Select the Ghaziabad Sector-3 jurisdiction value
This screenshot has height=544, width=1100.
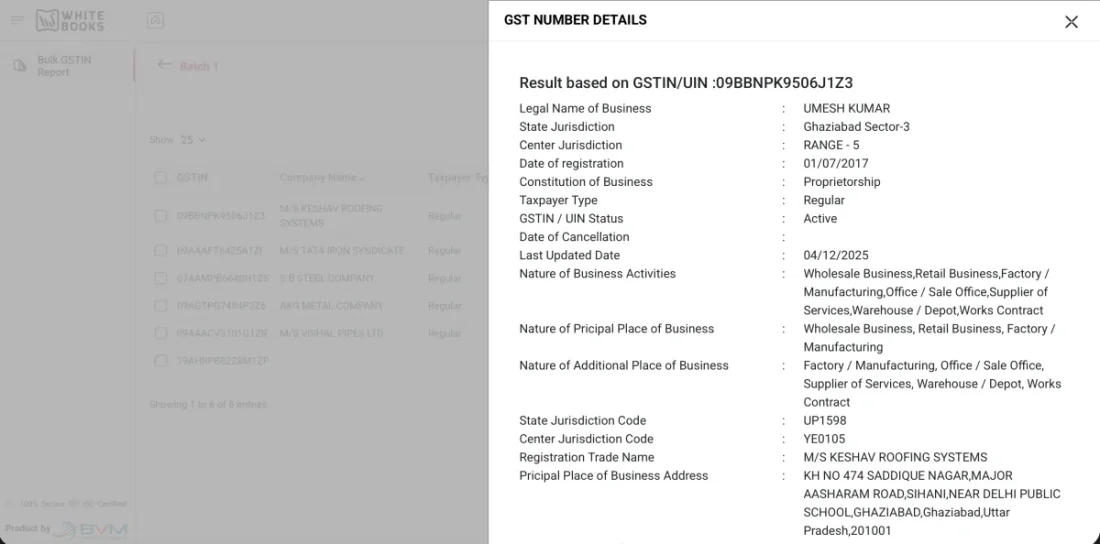[x=857, y=127]
